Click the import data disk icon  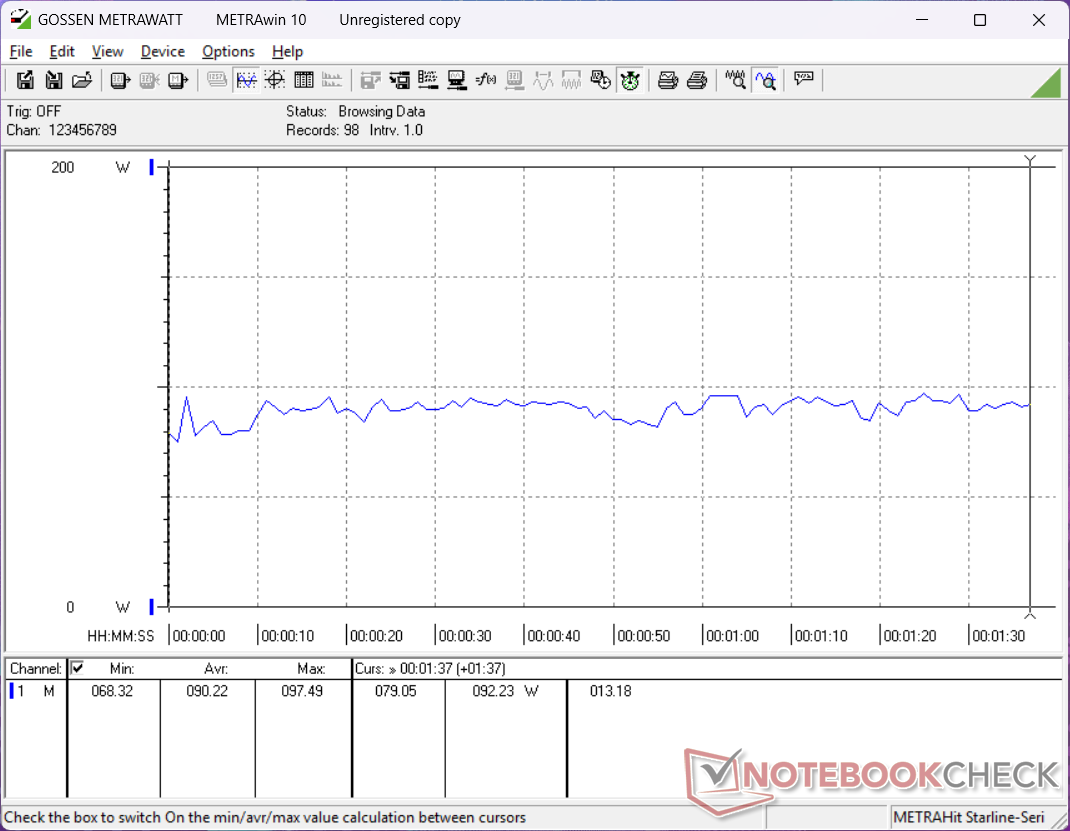point(54,81)
